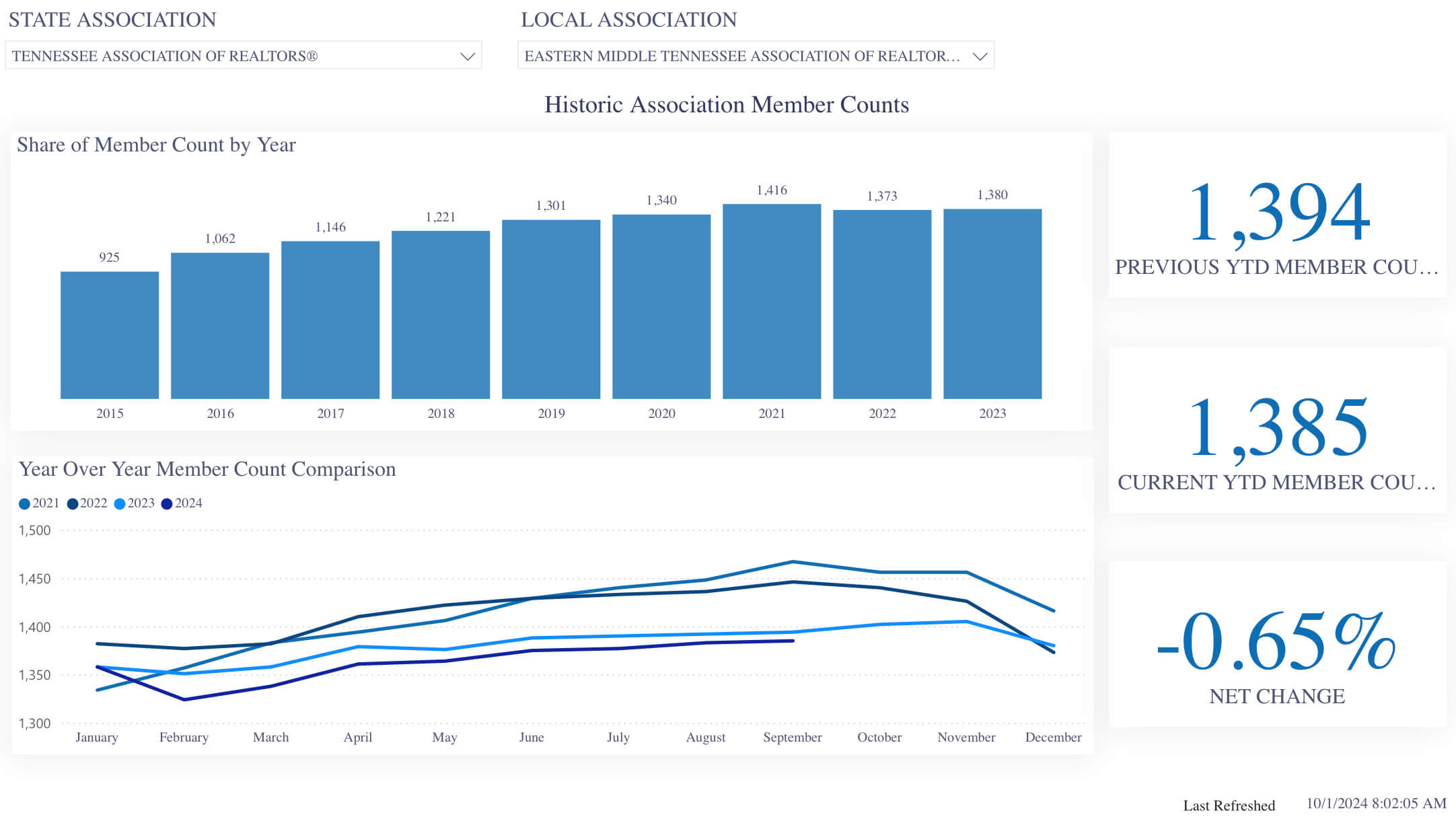The height and width of the screenshot is (817, 1456).
Task: Click the NET CHANGE label
Action: pyautogui.click(x=1277, y=697)
